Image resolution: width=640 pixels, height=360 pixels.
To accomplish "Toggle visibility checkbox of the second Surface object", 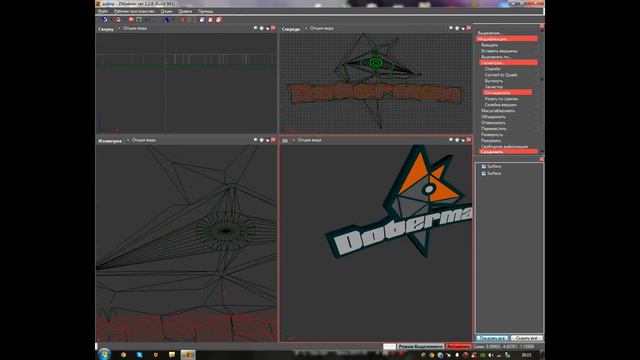I will (484, 173).
